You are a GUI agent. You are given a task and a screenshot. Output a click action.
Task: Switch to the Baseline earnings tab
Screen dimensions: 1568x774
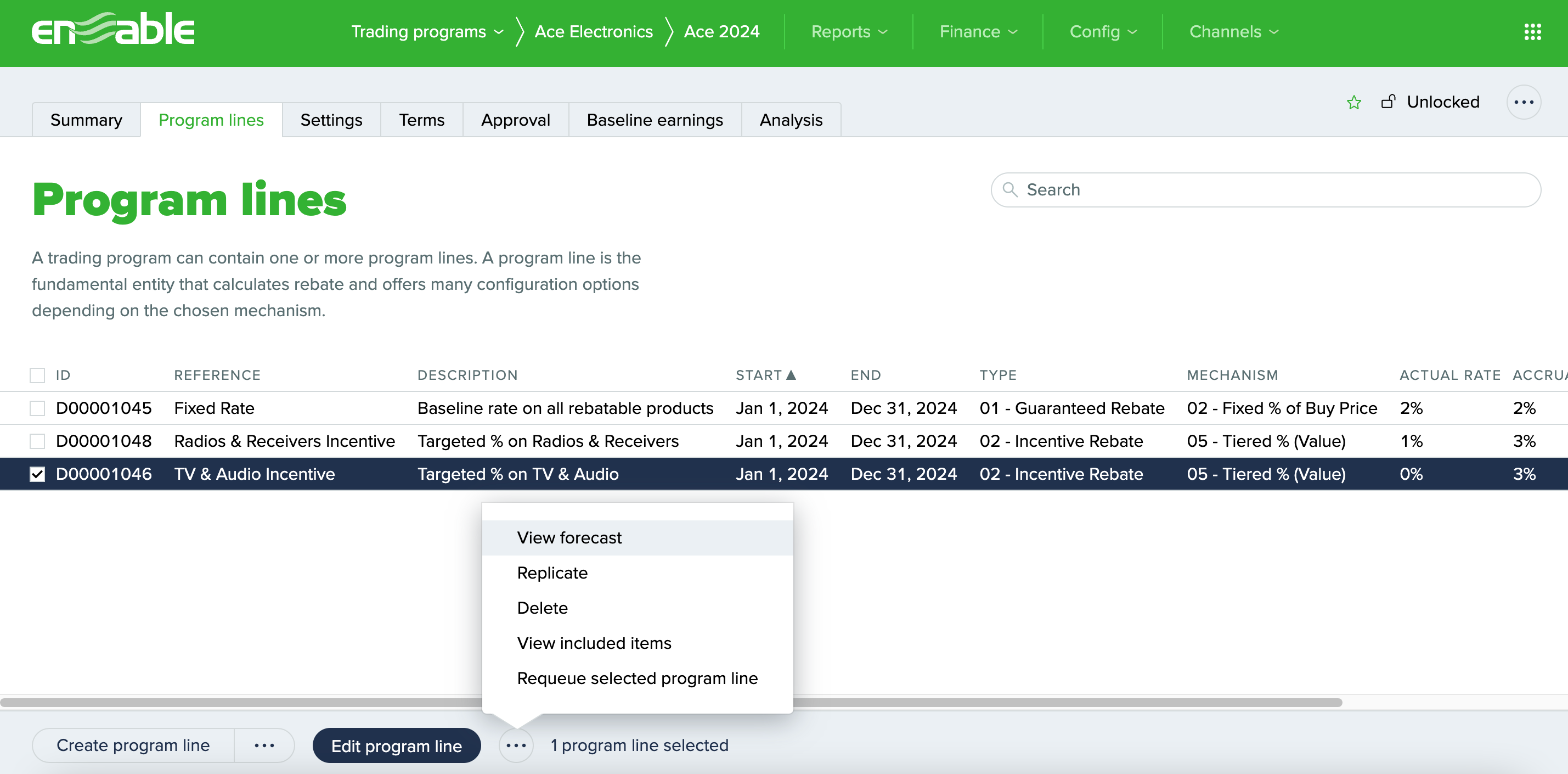pos(655,120)
